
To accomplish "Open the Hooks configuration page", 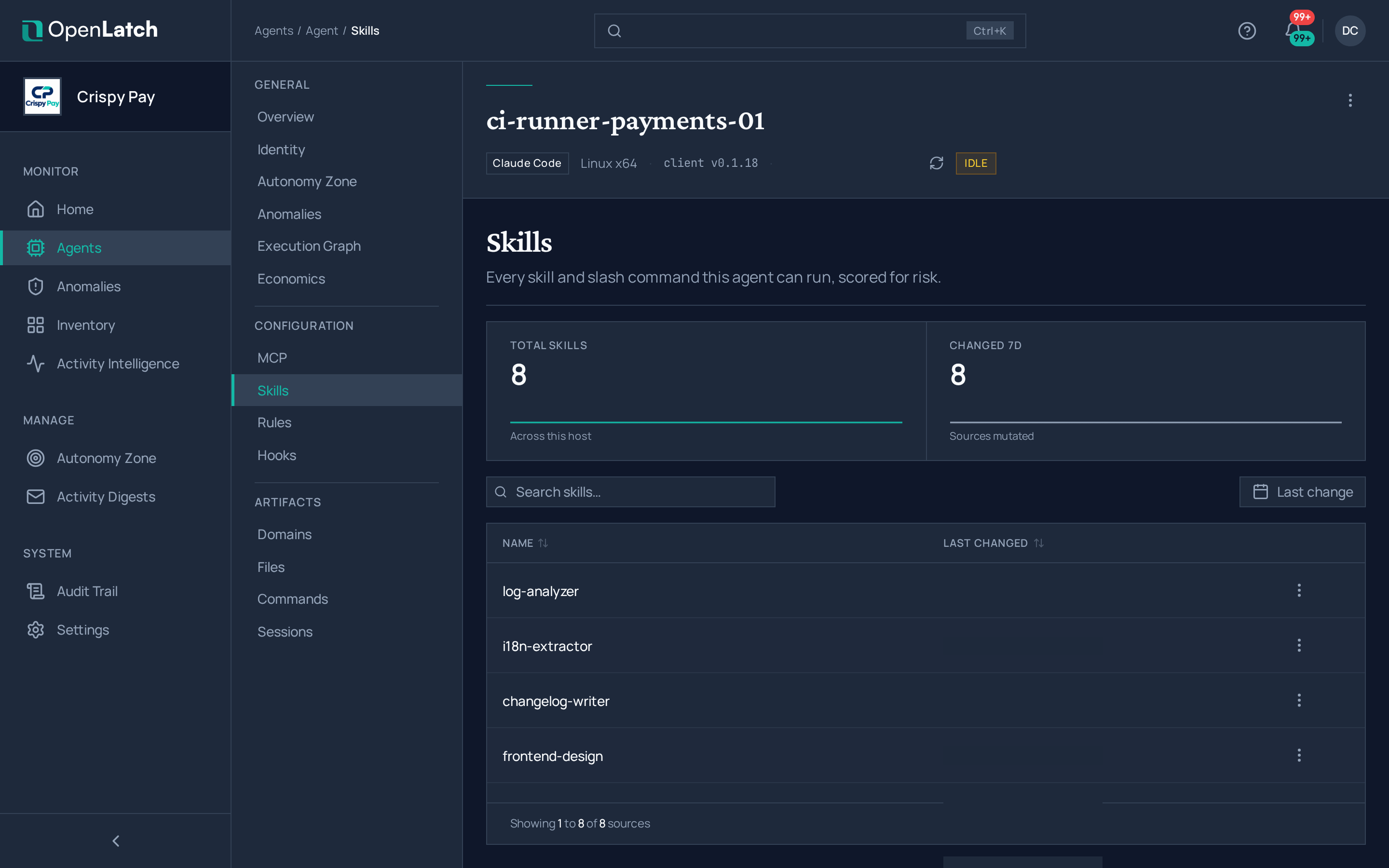I will point(347,455).
